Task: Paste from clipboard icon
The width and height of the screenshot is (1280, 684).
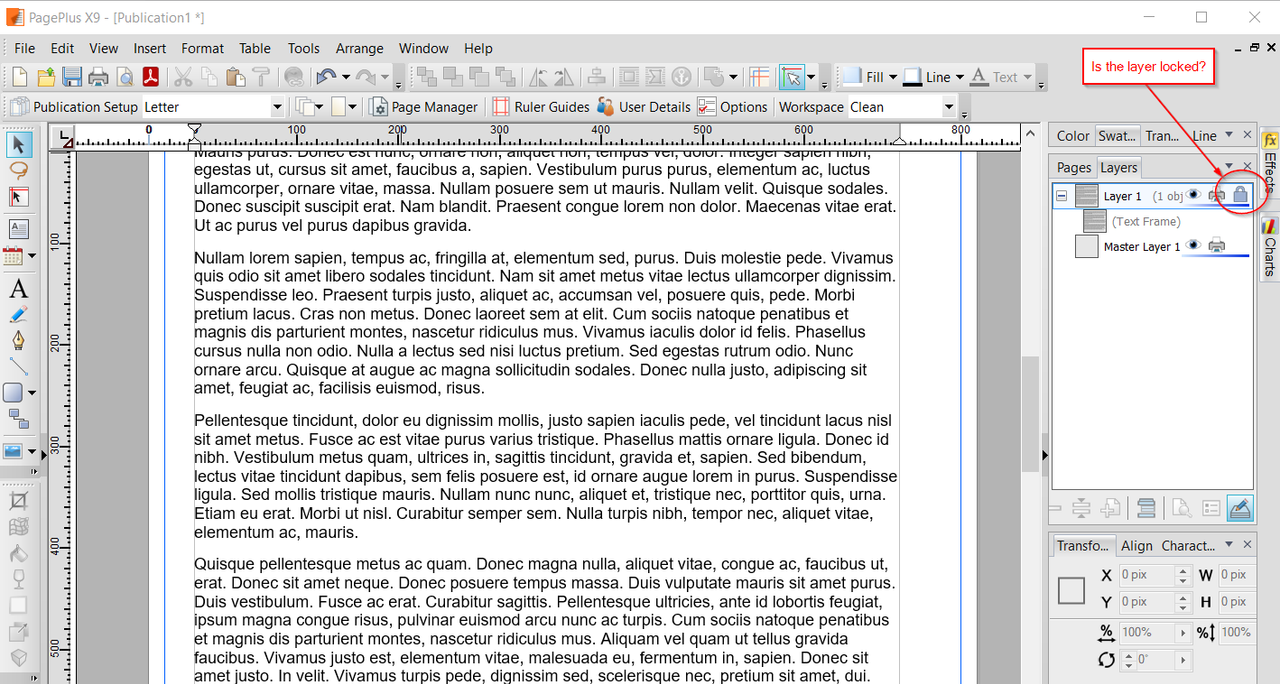Action: click(x=235, y=77)
